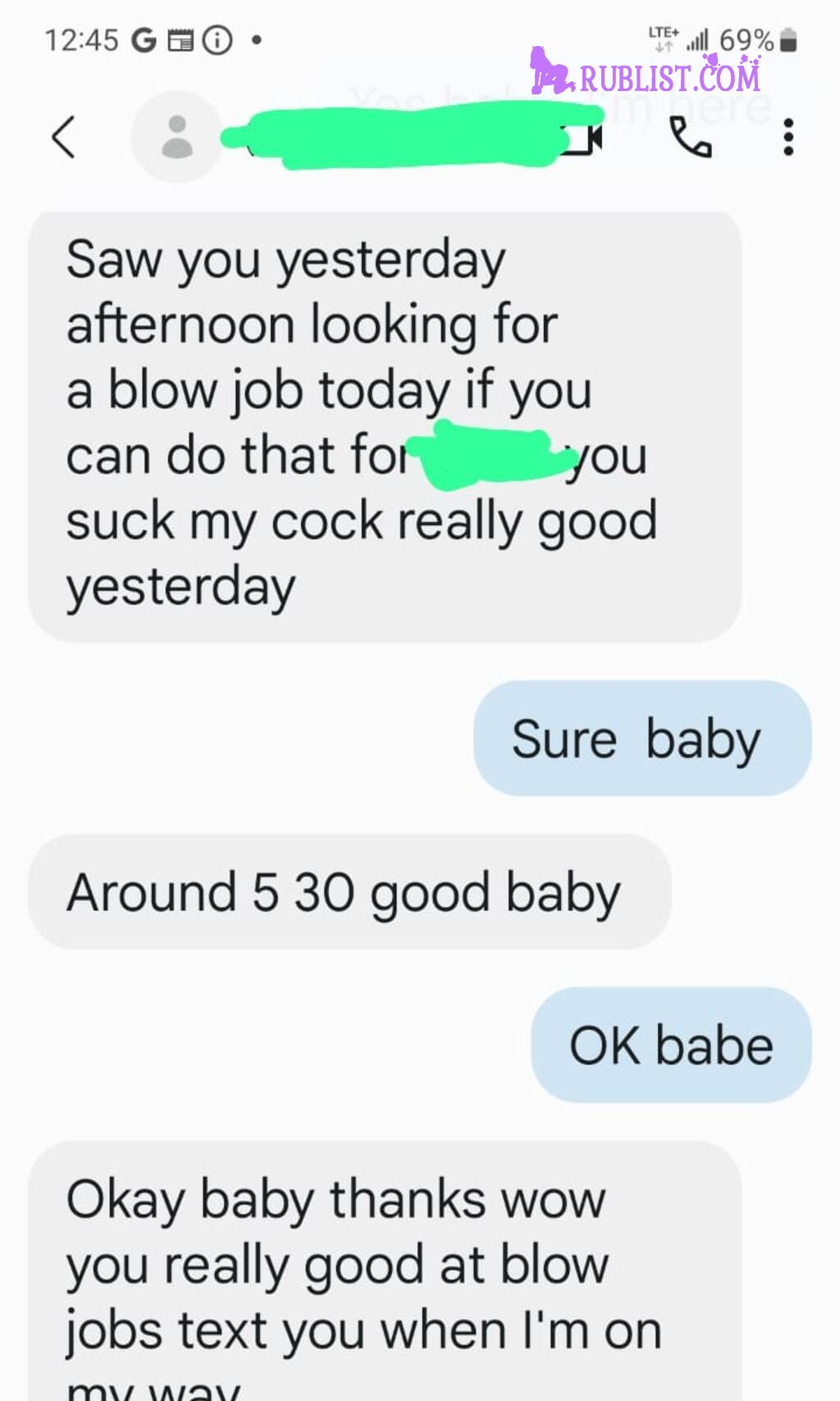This screenshot has width=840, height=1401.
Task: Tap the 12:45 clock in status bar
Action: pyautogui.click(x=81, y=40)
